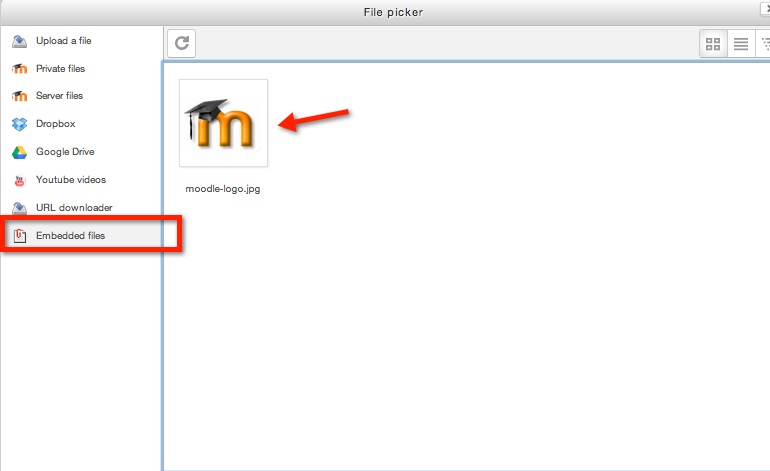Screen dimensions: 770x471
Task: Click the Embedded files icon
Action: coord(20,236)
